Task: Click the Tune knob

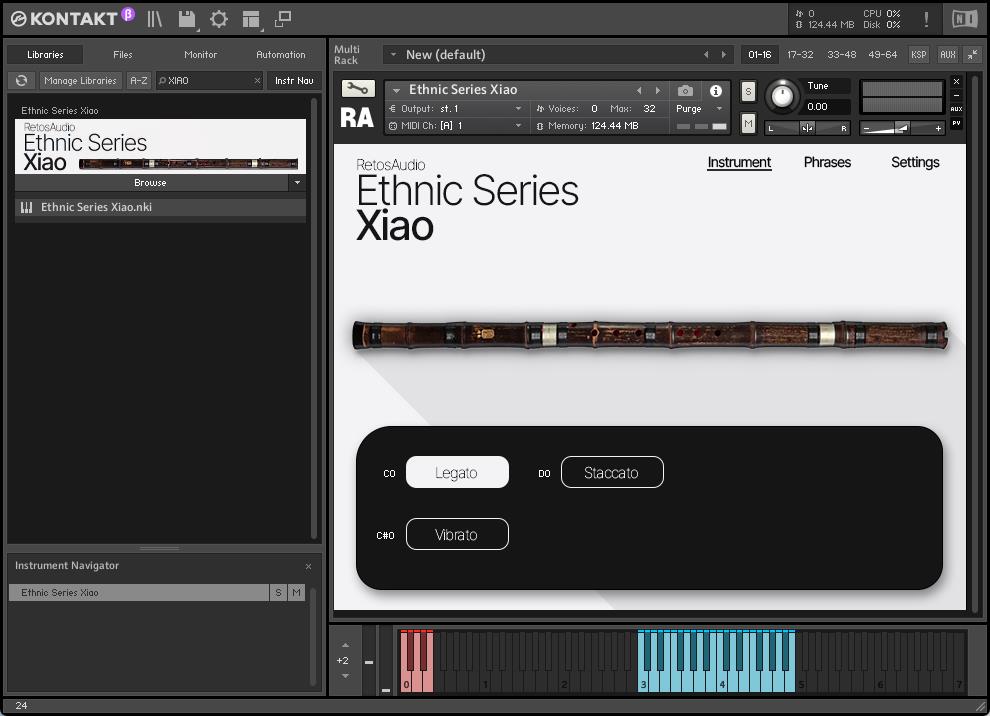Action: (x=782, y=97)
